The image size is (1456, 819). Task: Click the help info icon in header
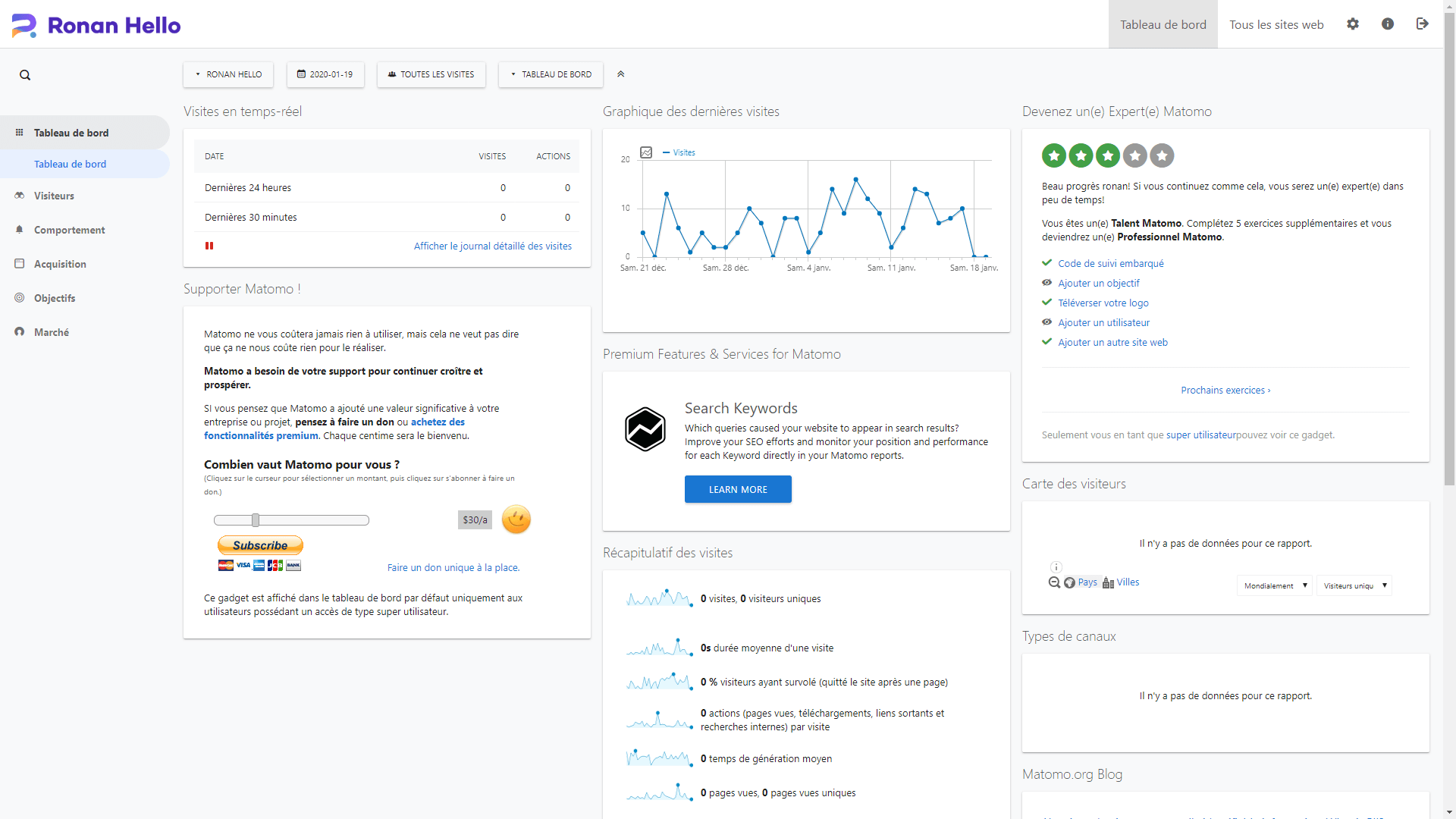pos(1388,24)
